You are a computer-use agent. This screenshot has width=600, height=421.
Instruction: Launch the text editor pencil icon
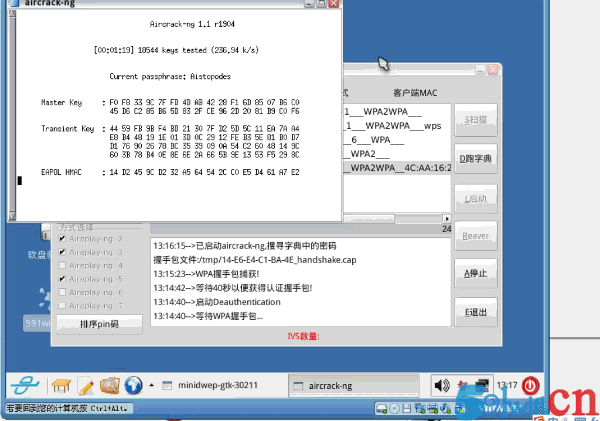click(x=86, y=385)
